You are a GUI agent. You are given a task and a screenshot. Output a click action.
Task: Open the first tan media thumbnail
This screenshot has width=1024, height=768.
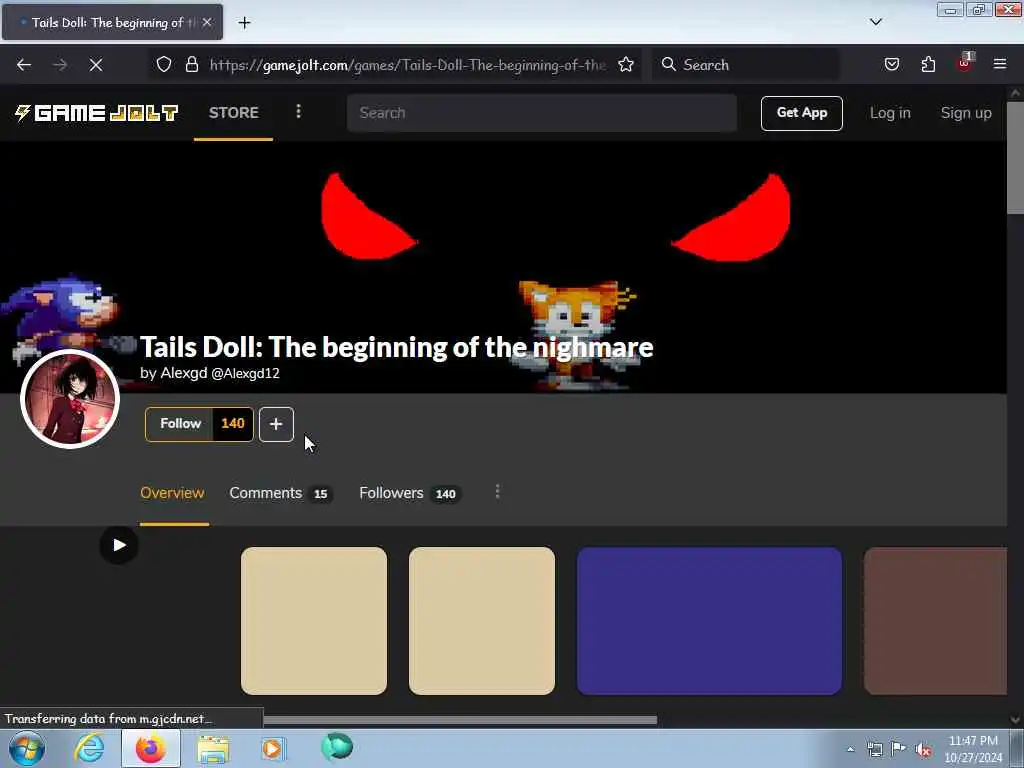(x=314, y=621)
